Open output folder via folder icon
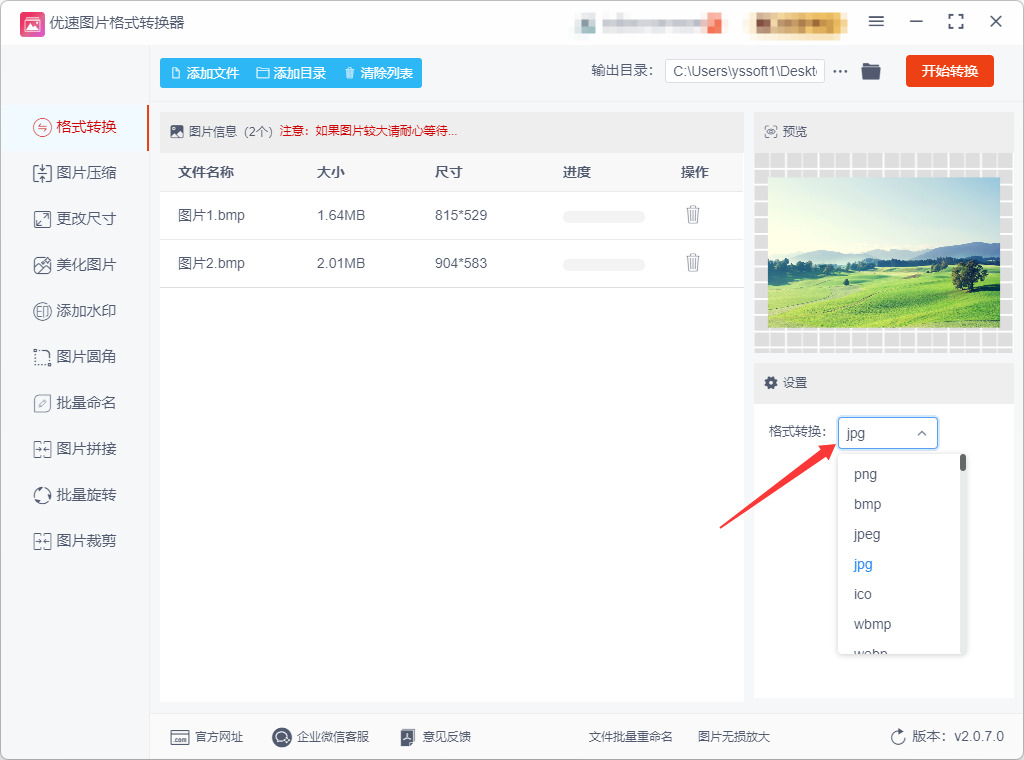Viewport: 1024px width, 760px height. [x=871, y=71]
